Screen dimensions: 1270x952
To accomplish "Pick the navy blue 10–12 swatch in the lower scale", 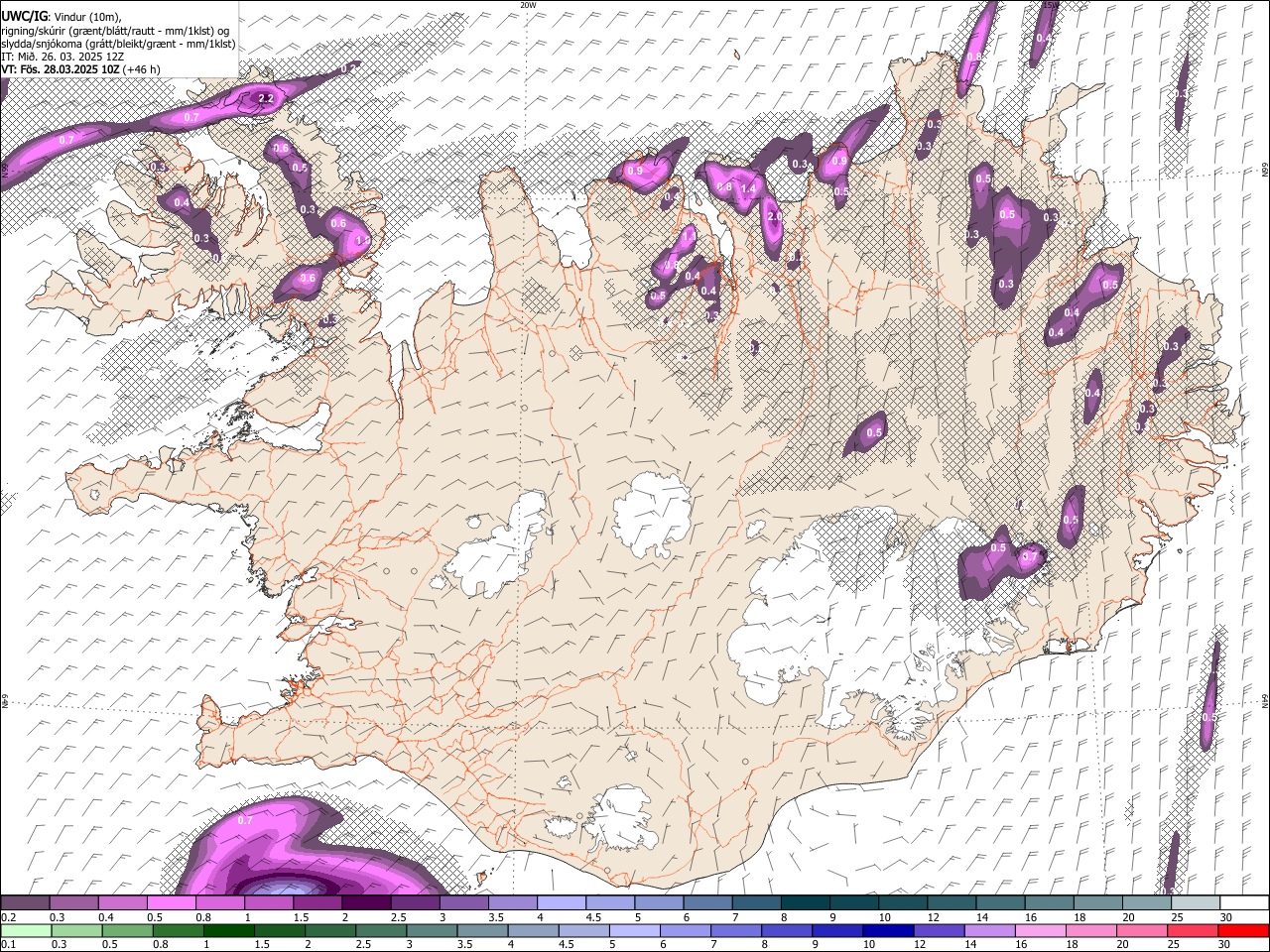I will pos(887,930).
